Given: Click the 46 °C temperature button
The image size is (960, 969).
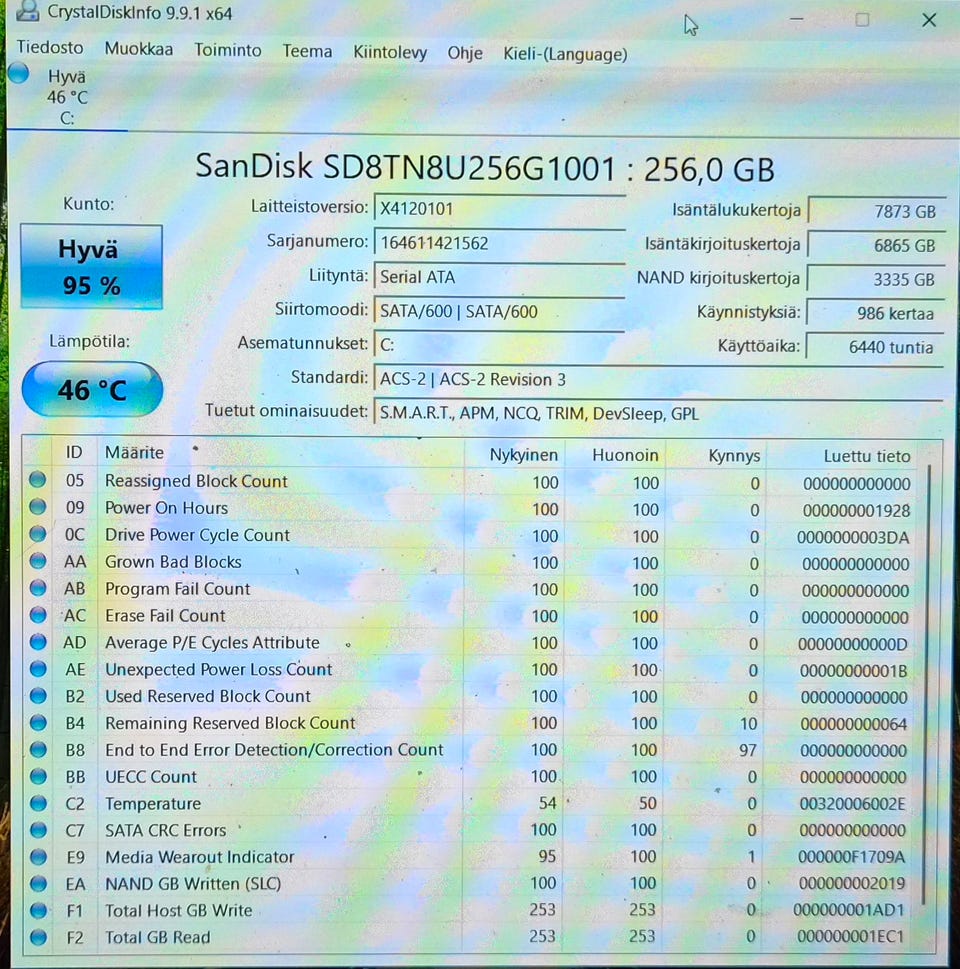Looking at the screenshot, I should (92, 389).
